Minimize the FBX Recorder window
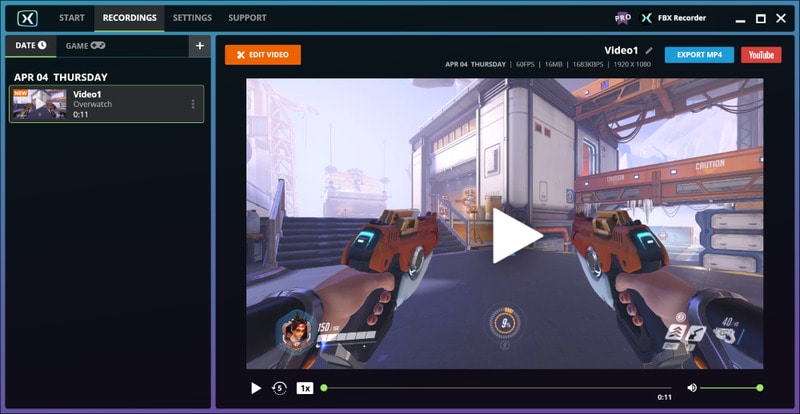The height and width of the screenshot is (414, 800). coord(741,19)
